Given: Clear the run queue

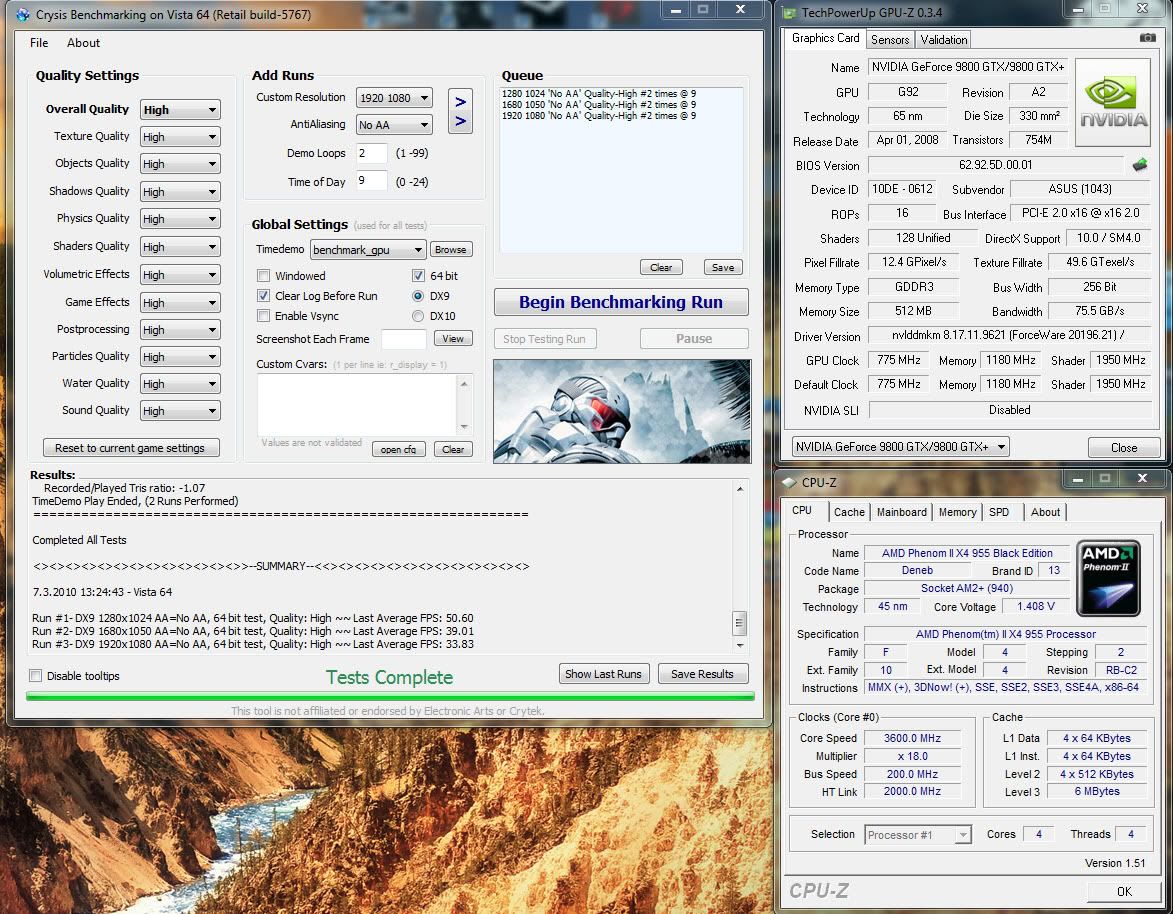Looking at the screenshot, I should tap(661, 267).
